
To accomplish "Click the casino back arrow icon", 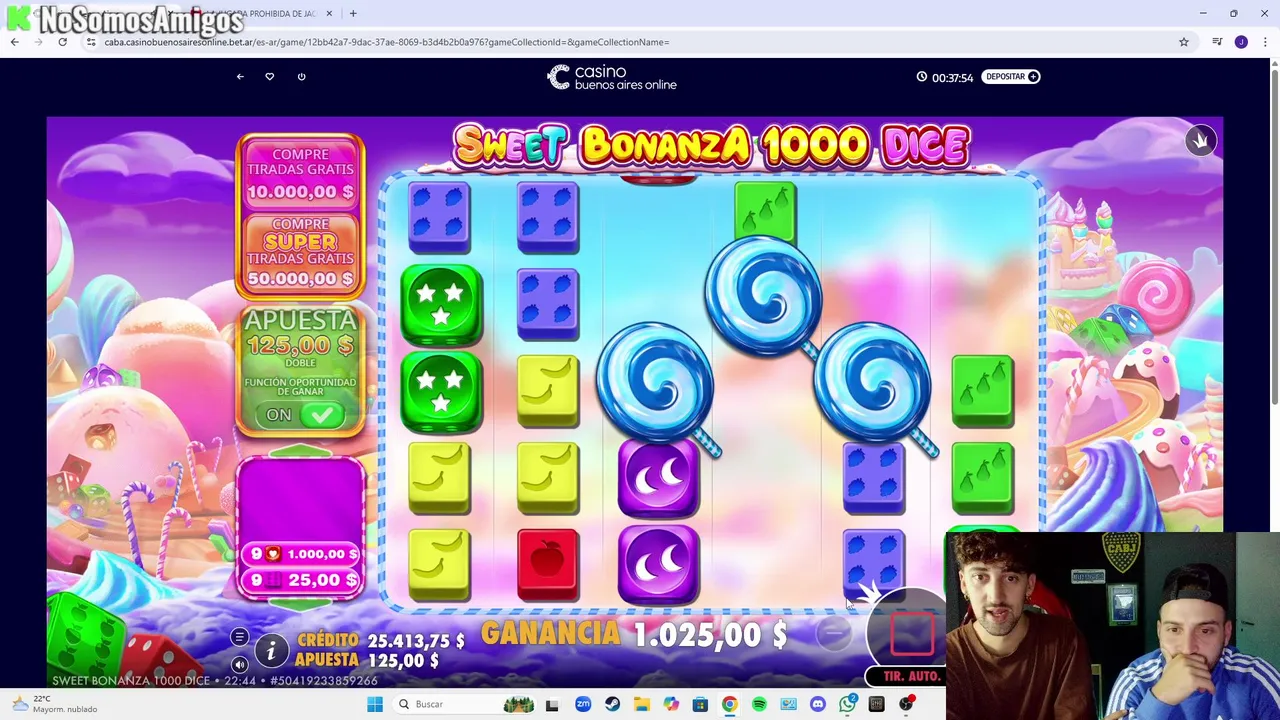I will (240, 77).
